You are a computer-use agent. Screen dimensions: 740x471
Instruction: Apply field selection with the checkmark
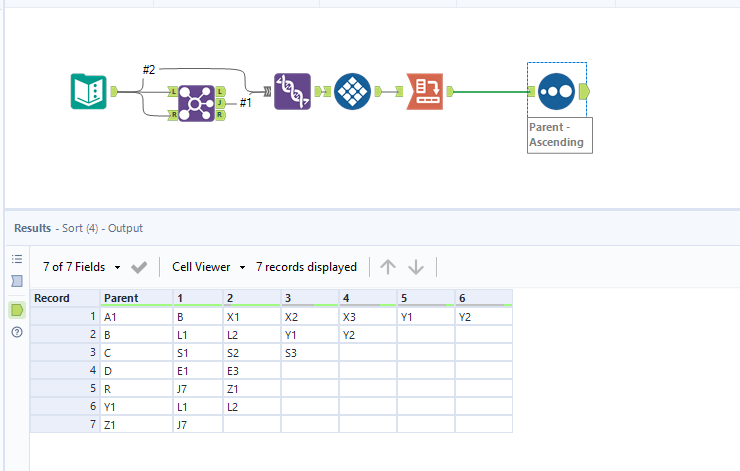139,267
